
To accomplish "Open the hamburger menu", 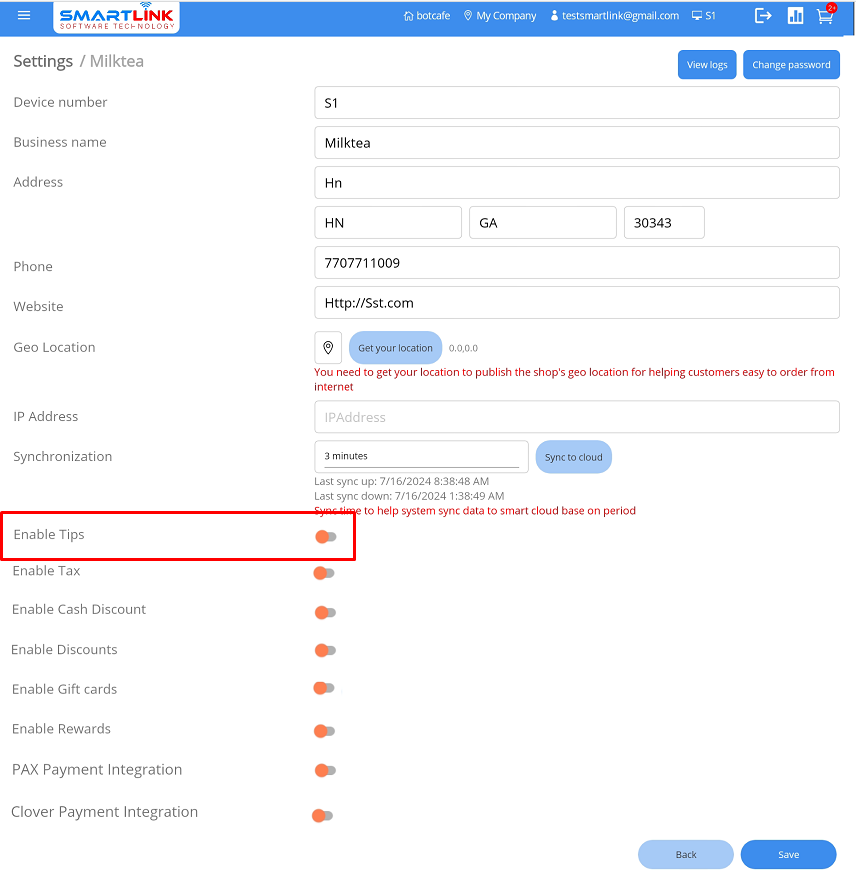I will 24,16.
